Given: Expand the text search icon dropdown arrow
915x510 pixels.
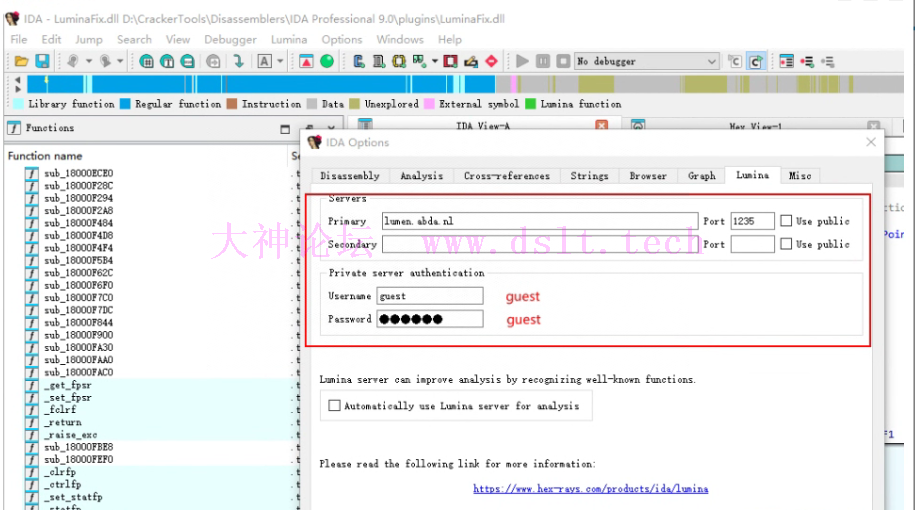Looking at the screenshot, I should coord(280,62).
